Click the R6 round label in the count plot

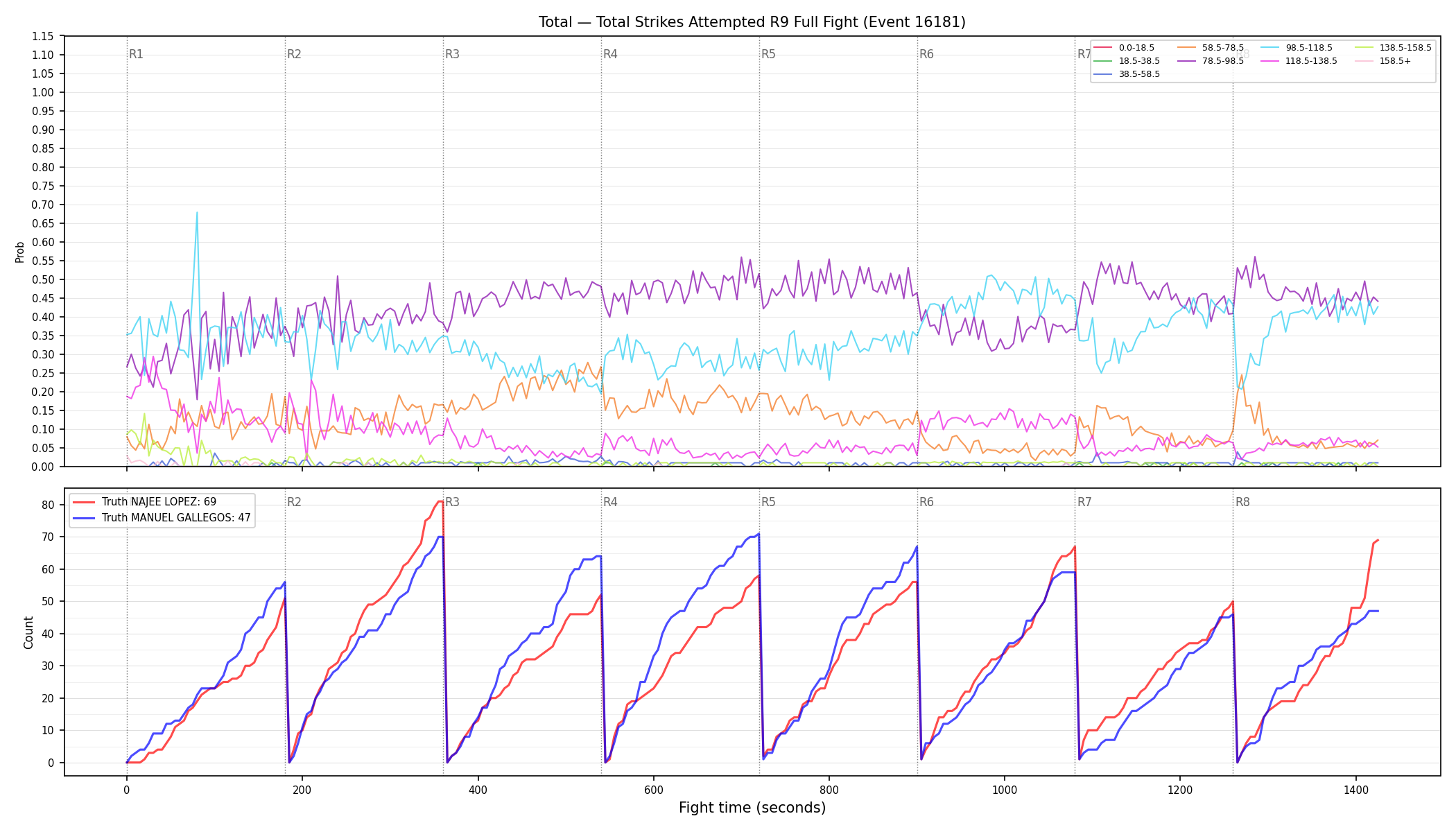click(926, 502)
